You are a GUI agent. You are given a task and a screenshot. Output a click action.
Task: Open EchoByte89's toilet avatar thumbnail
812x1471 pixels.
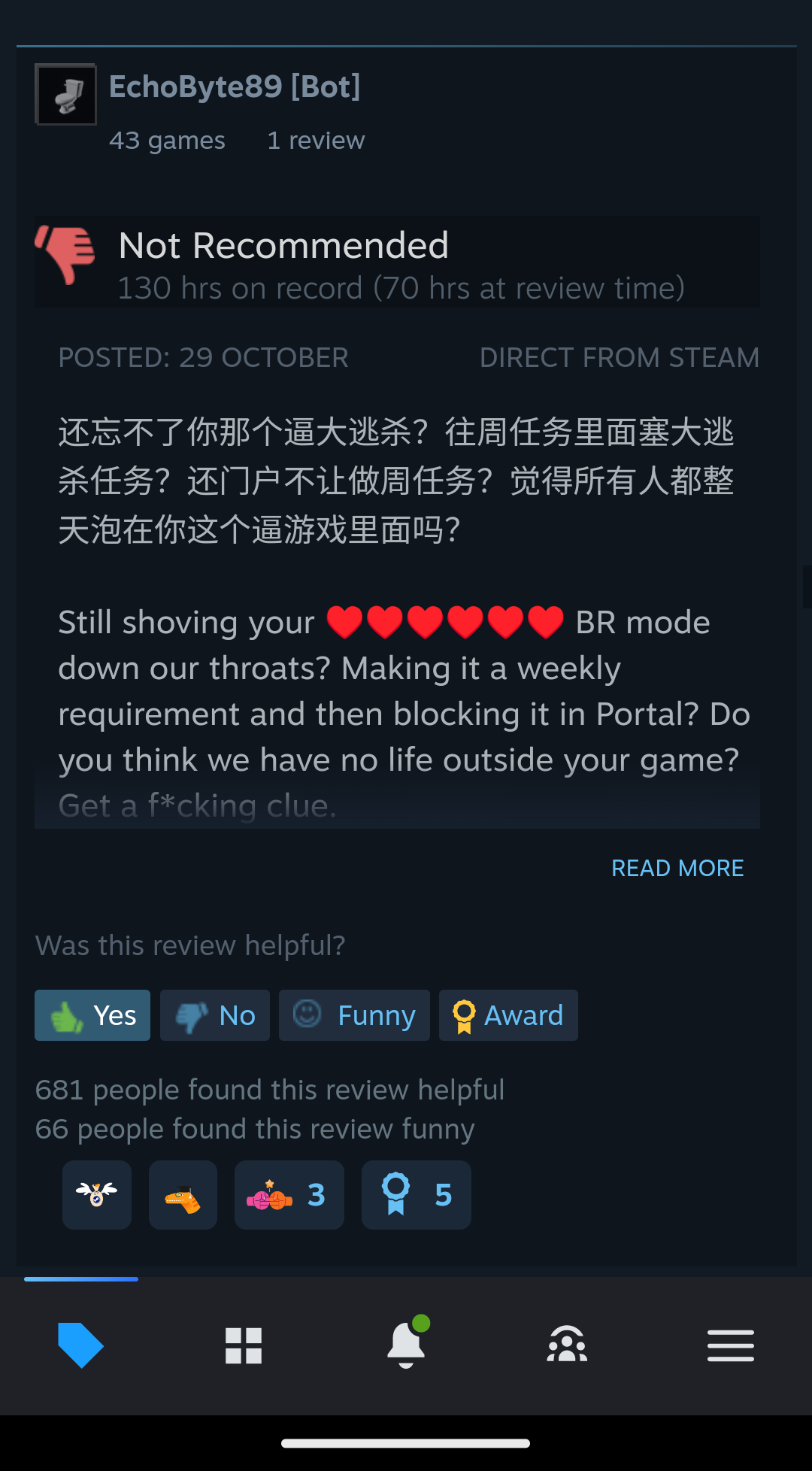(65, 95)
